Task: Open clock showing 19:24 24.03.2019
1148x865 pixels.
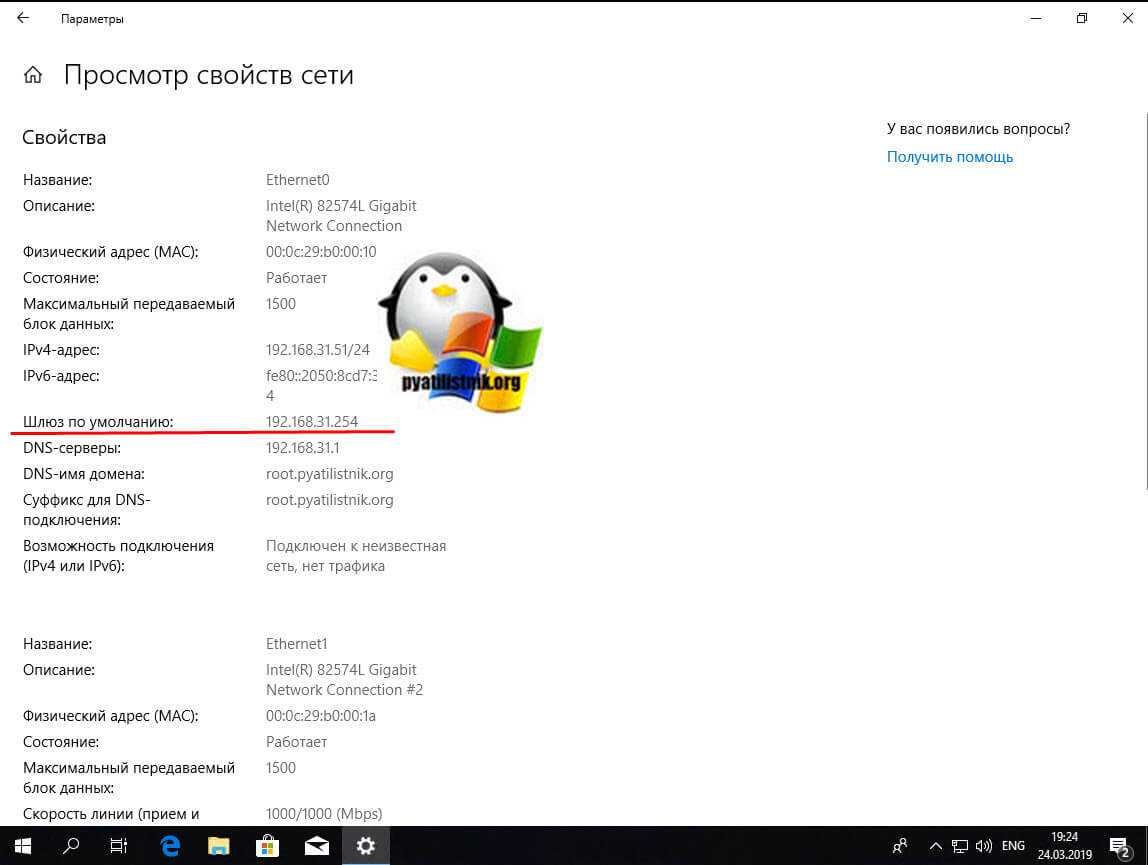Action: click(1065, 846)
